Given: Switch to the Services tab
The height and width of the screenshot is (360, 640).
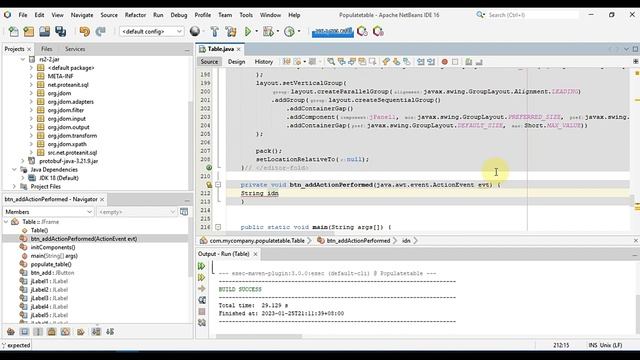Looking at the screenshot, I should click(x=75, y=49).
